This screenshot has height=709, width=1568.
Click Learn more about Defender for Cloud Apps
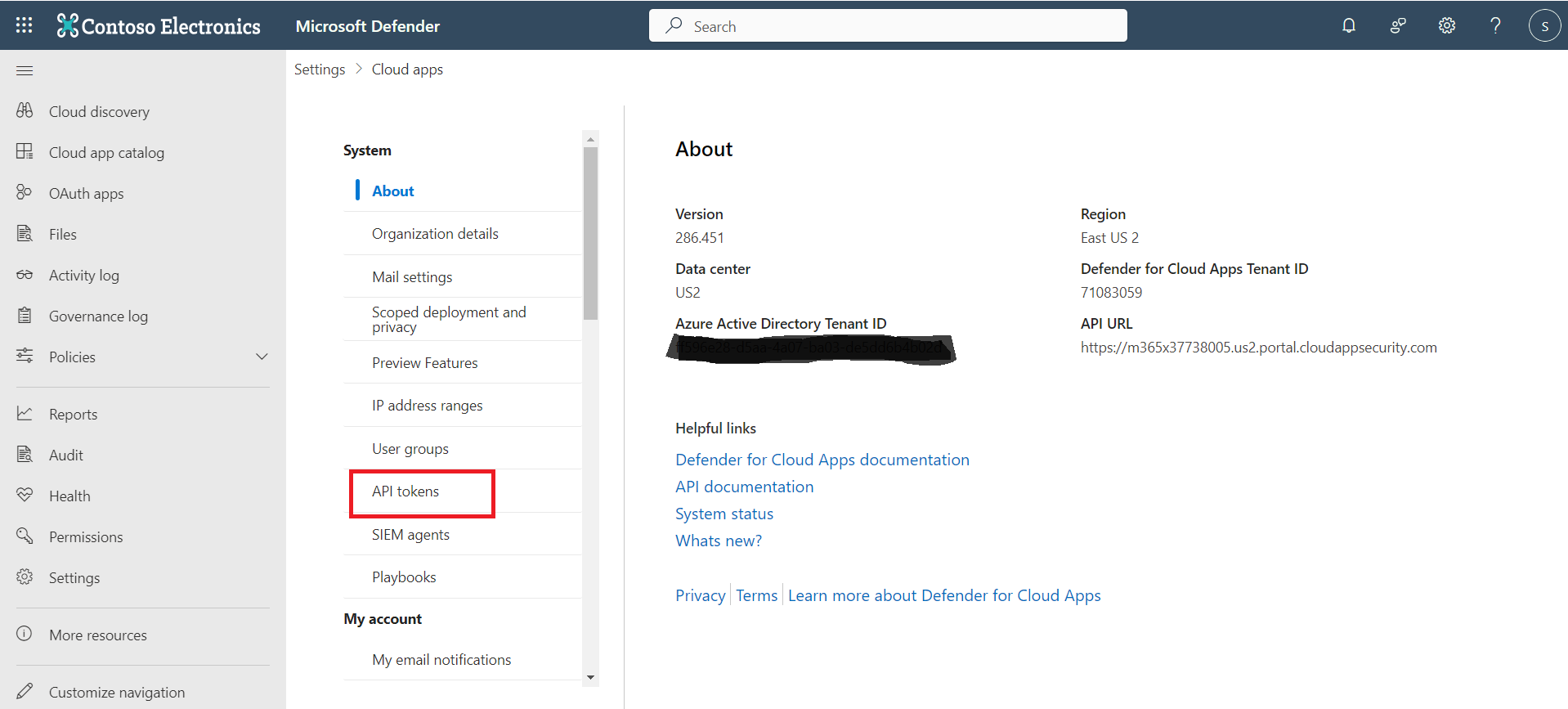tap(944, 595)
